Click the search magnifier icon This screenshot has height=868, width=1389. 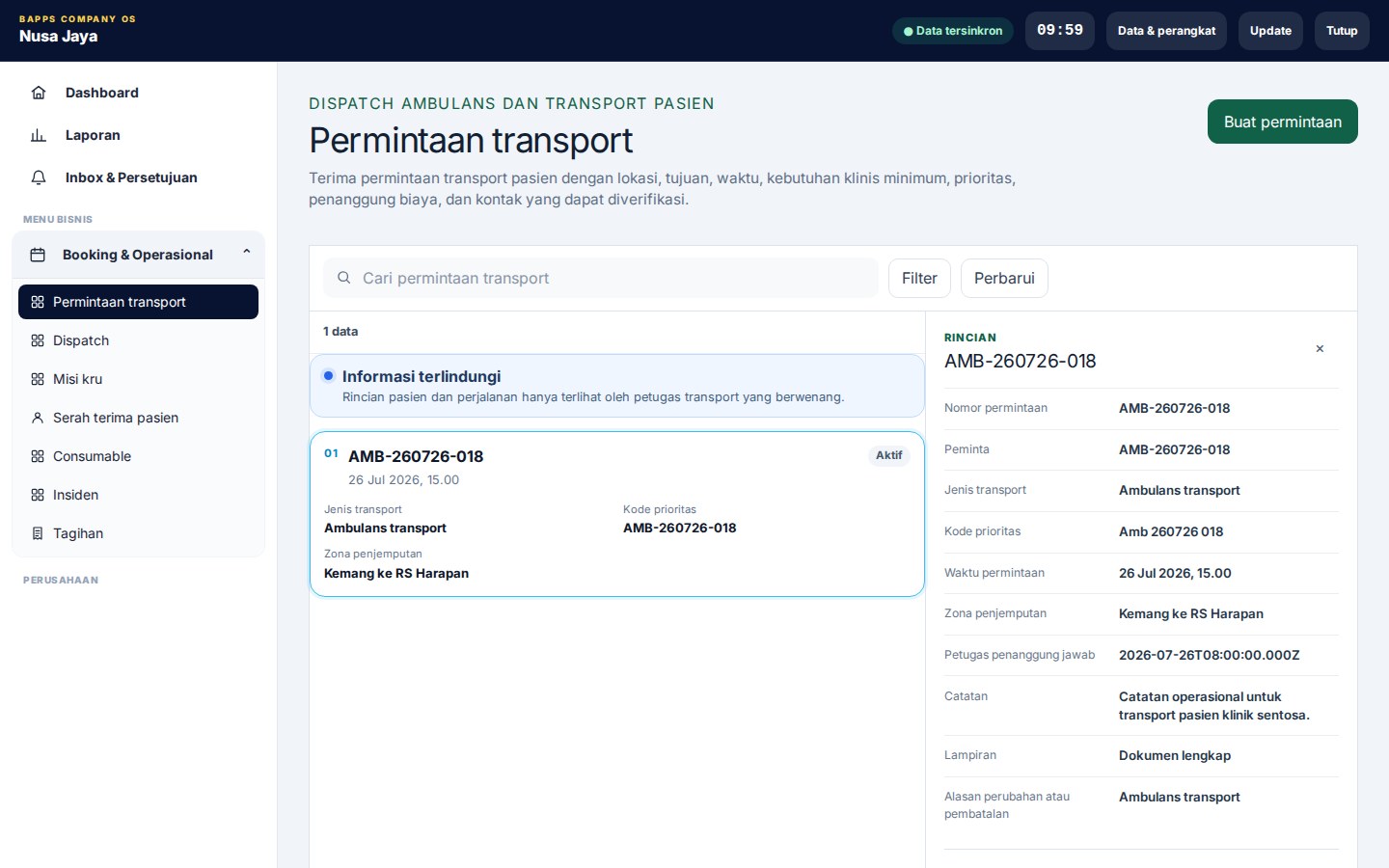(x=343, y=278)
